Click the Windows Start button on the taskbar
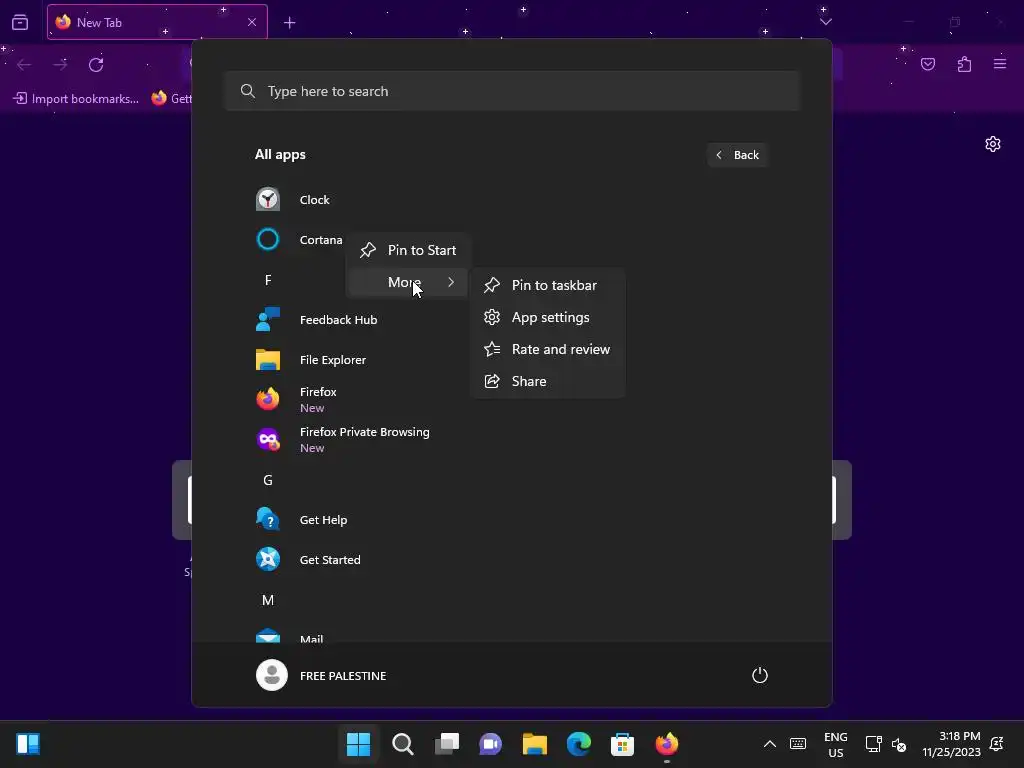 point(358,744)
